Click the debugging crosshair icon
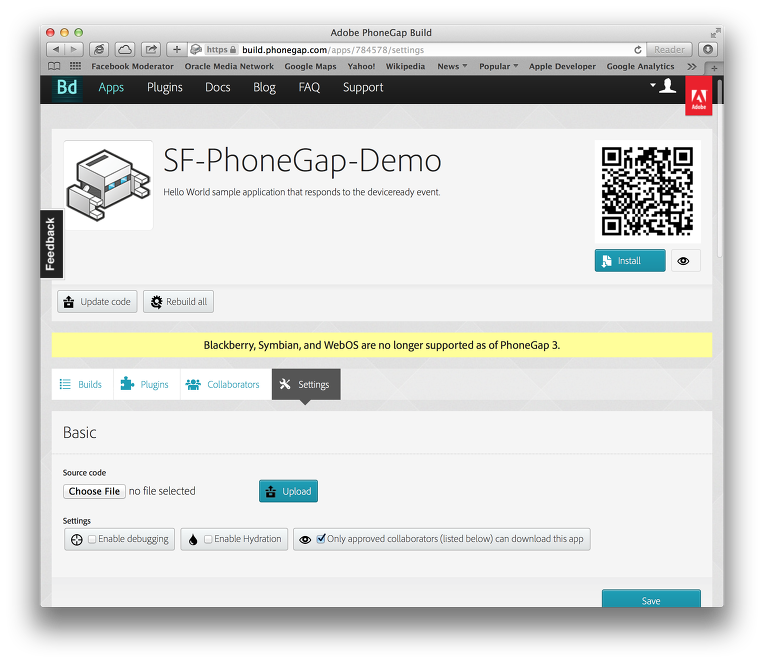Viewport: 764px width, 663px height. [76, 540]
